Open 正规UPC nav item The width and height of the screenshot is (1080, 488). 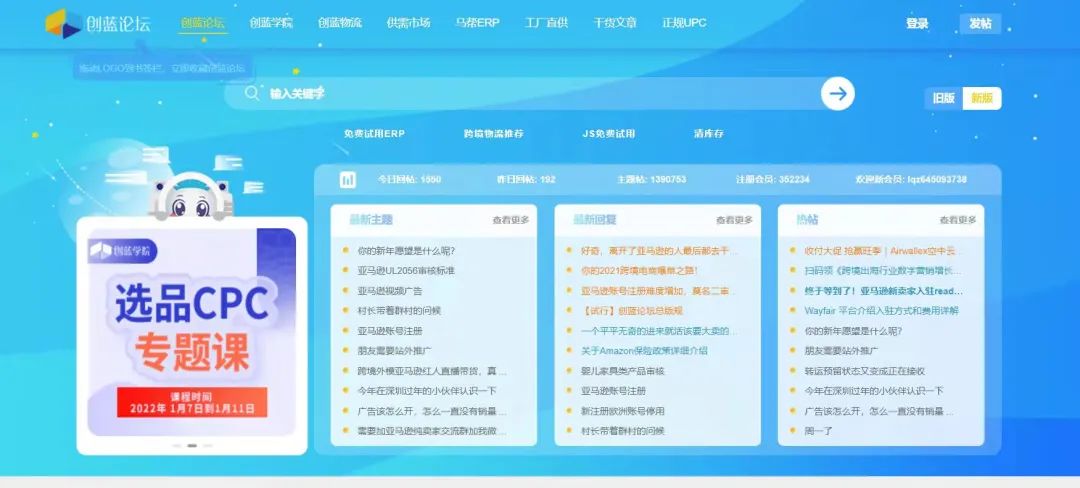684,23
